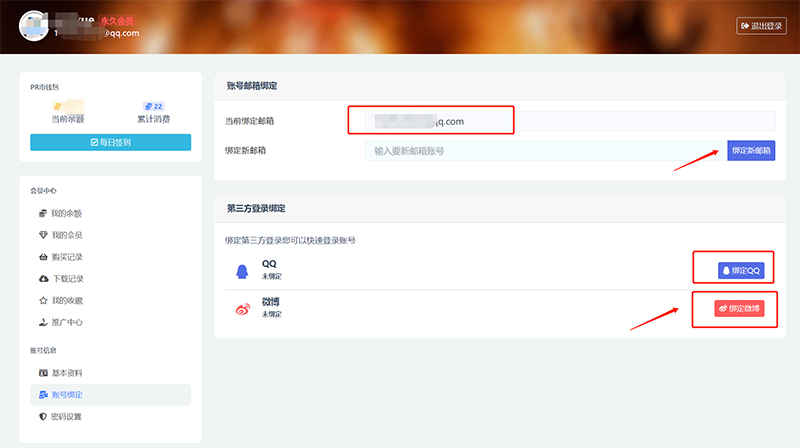The width and height of the screenshot is (800, 448).
Task: Click the basket icon for 购买记录
Action: pyautogui.click(x=43, y=256)
